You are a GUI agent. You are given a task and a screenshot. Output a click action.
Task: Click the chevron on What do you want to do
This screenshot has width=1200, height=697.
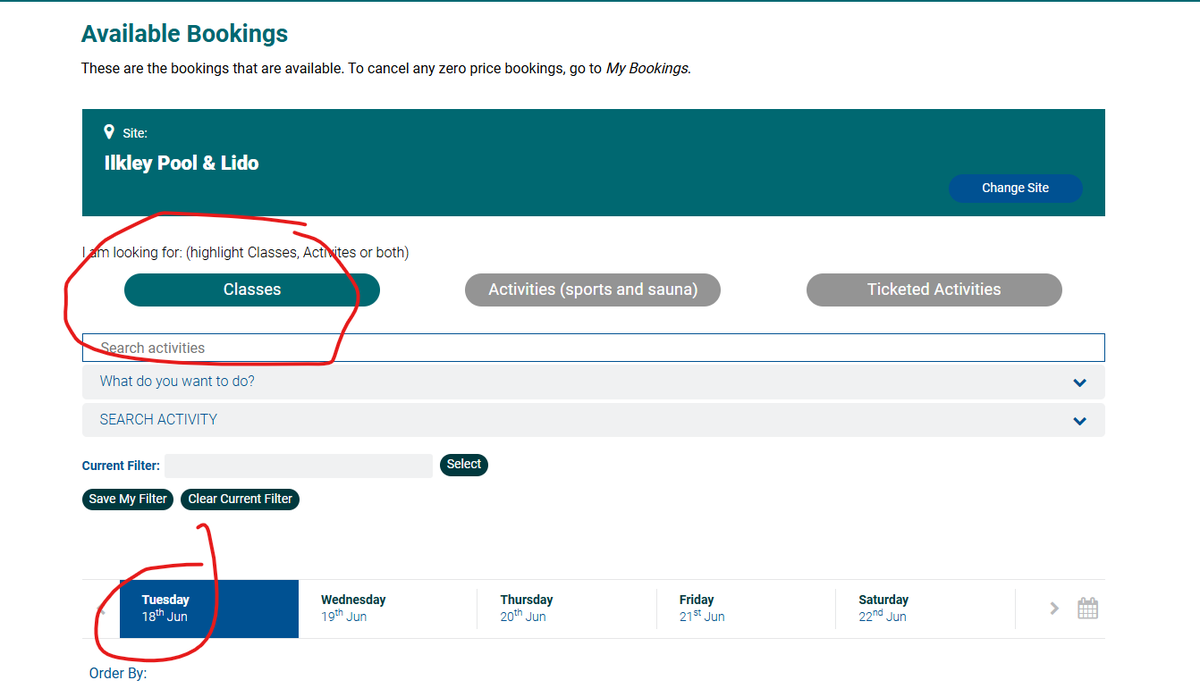click(1079, 382)
